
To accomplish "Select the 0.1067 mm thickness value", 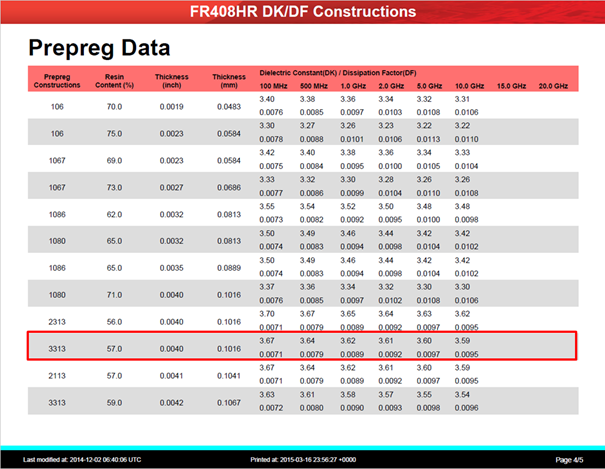I will (229, 402).
